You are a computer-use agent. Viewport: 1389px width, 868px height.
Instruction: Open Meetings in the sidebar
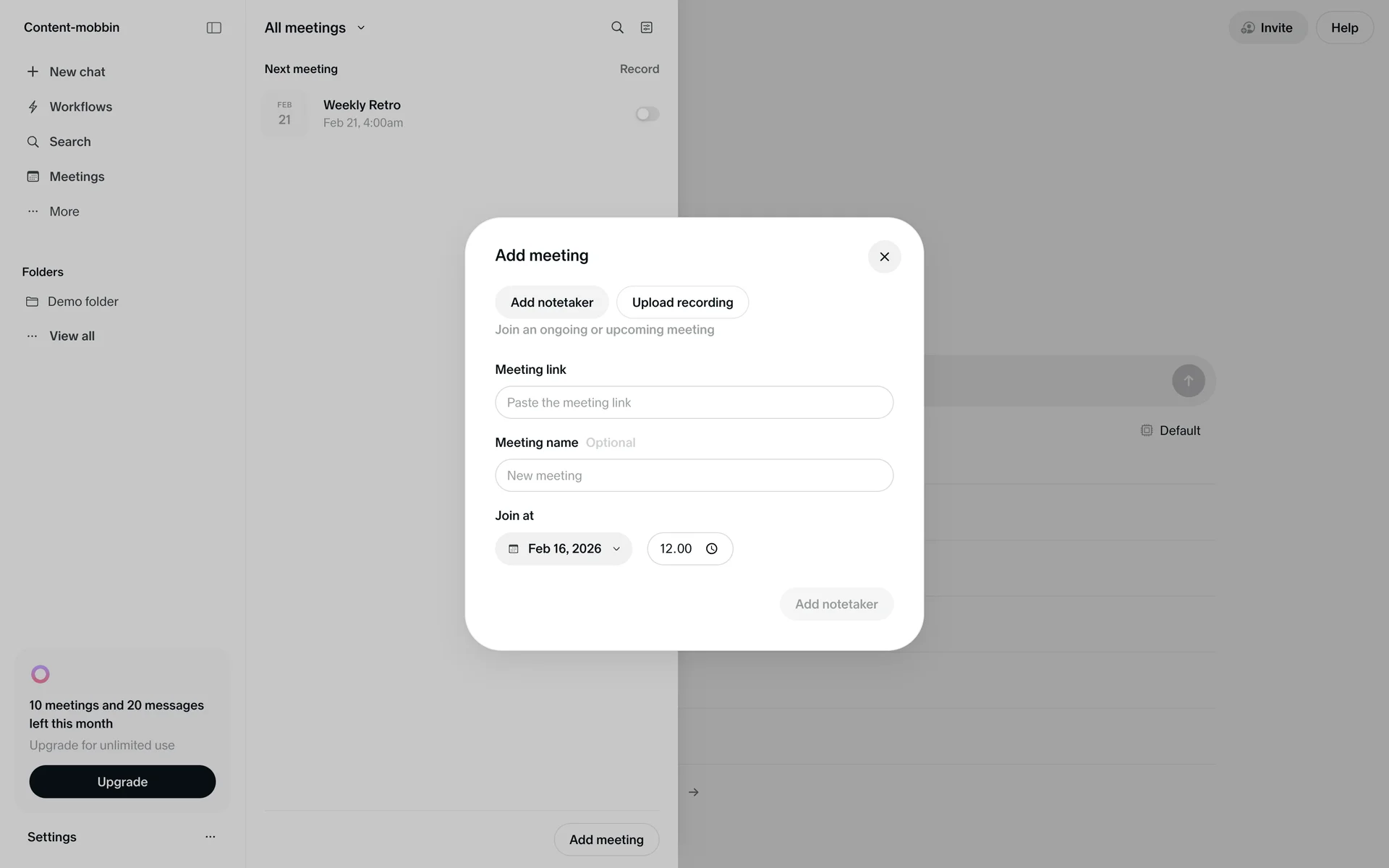point(77,176)
